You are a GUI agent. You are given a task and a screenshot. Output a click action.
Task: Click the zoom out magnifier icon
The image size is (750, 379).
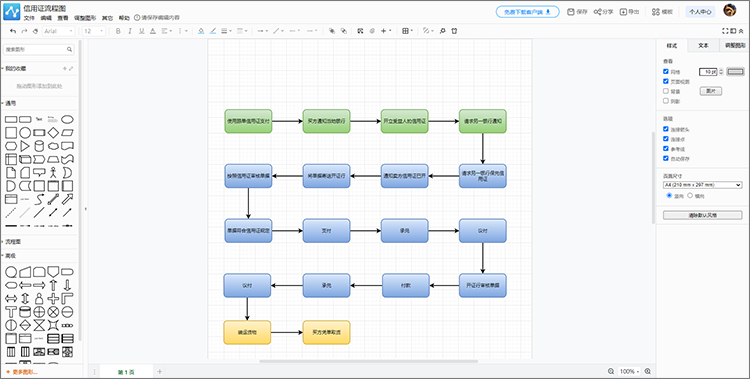[611, 371]
